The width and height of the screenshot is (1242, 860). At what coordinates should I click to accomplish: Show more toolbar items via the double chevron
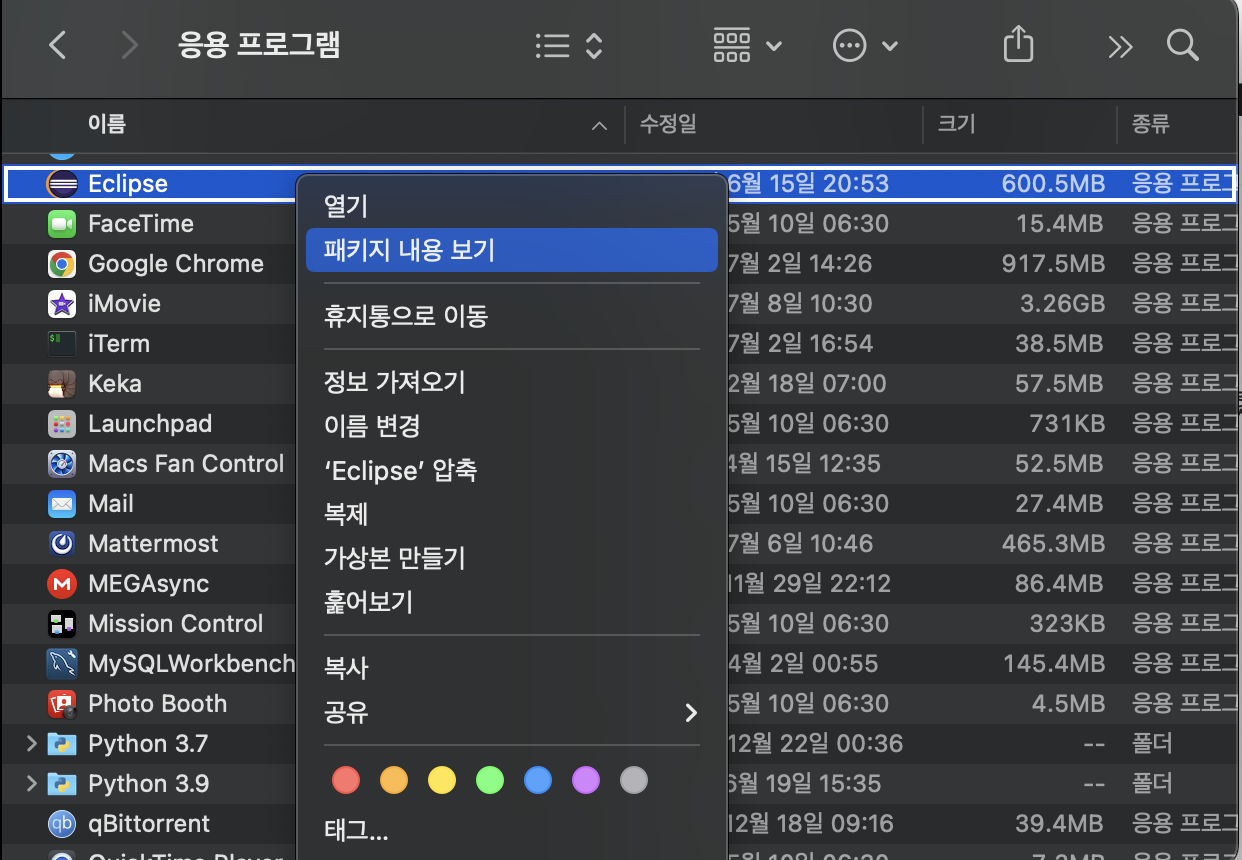point(1120,46)
